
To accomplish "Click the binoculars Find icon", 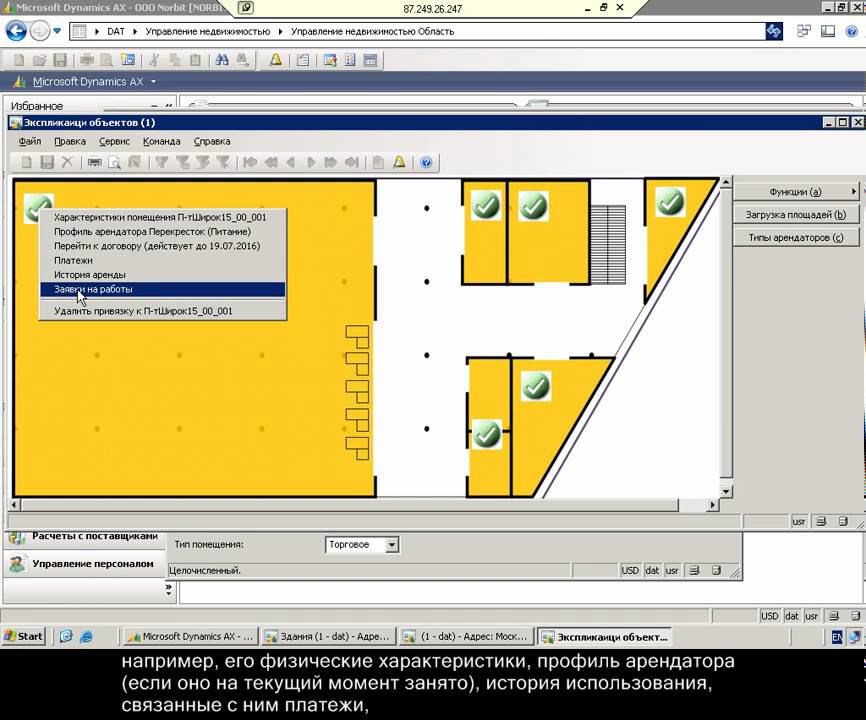I will click(222, 60).
